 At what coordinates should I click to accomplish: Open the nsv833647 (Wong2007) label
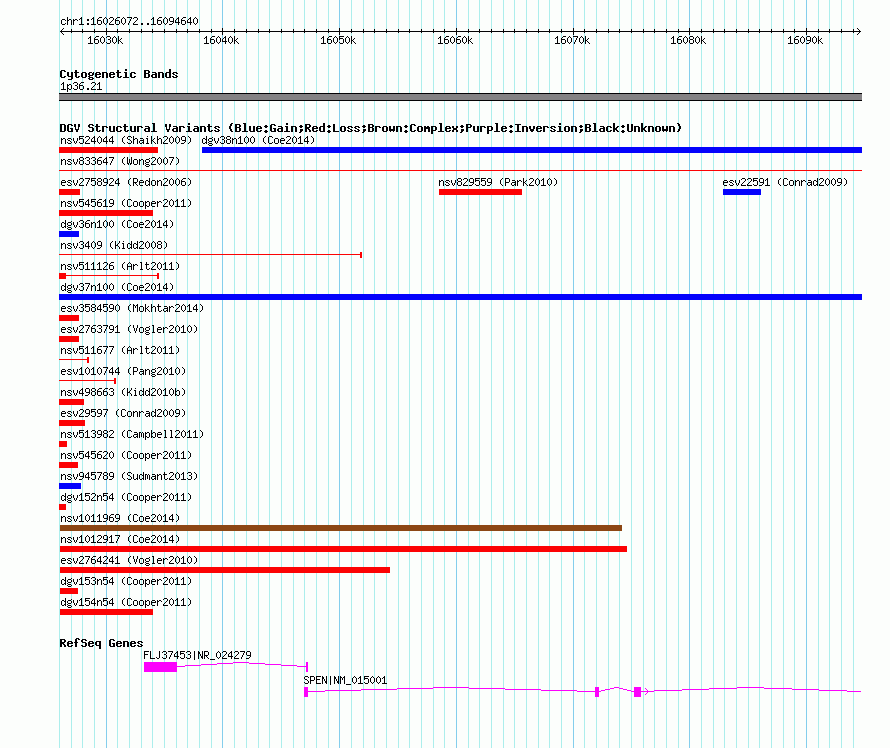pyautogui.click(x=120, y=161)
